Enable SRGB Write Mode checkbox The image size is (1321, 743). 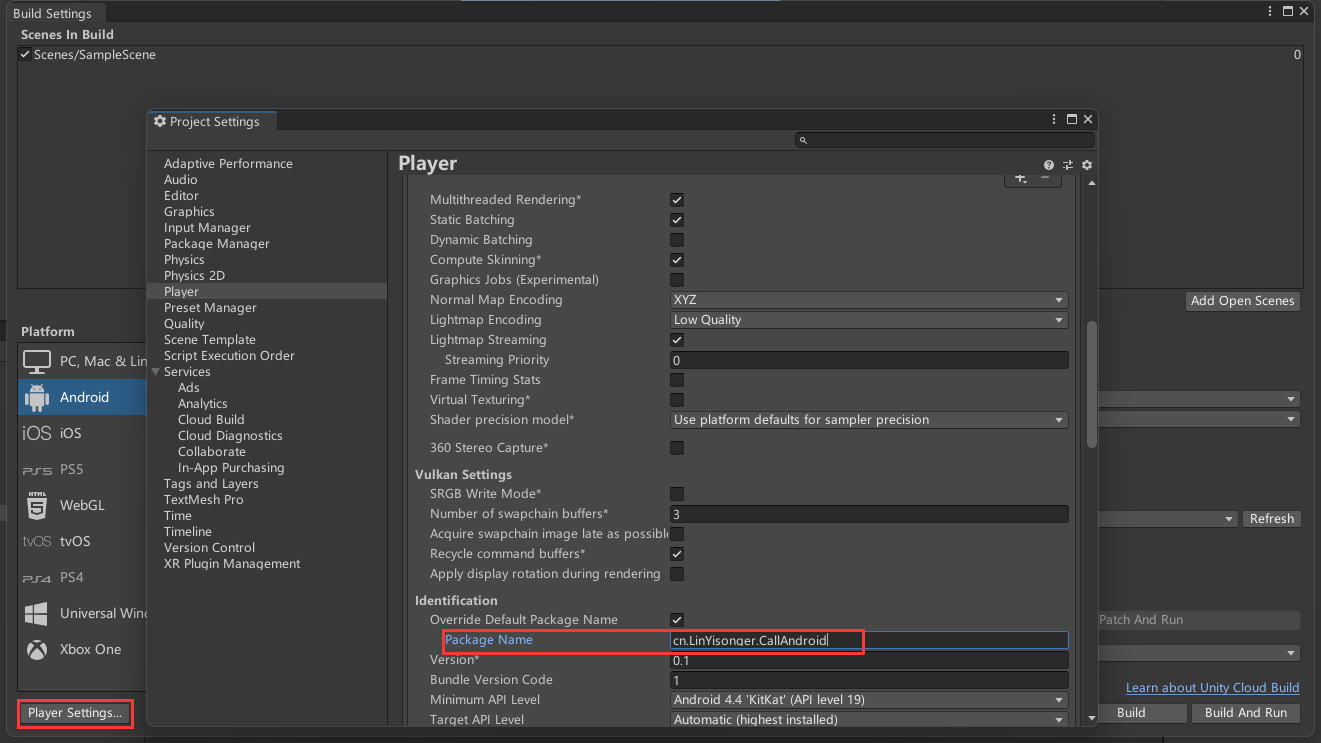click(x=677, y=494)
